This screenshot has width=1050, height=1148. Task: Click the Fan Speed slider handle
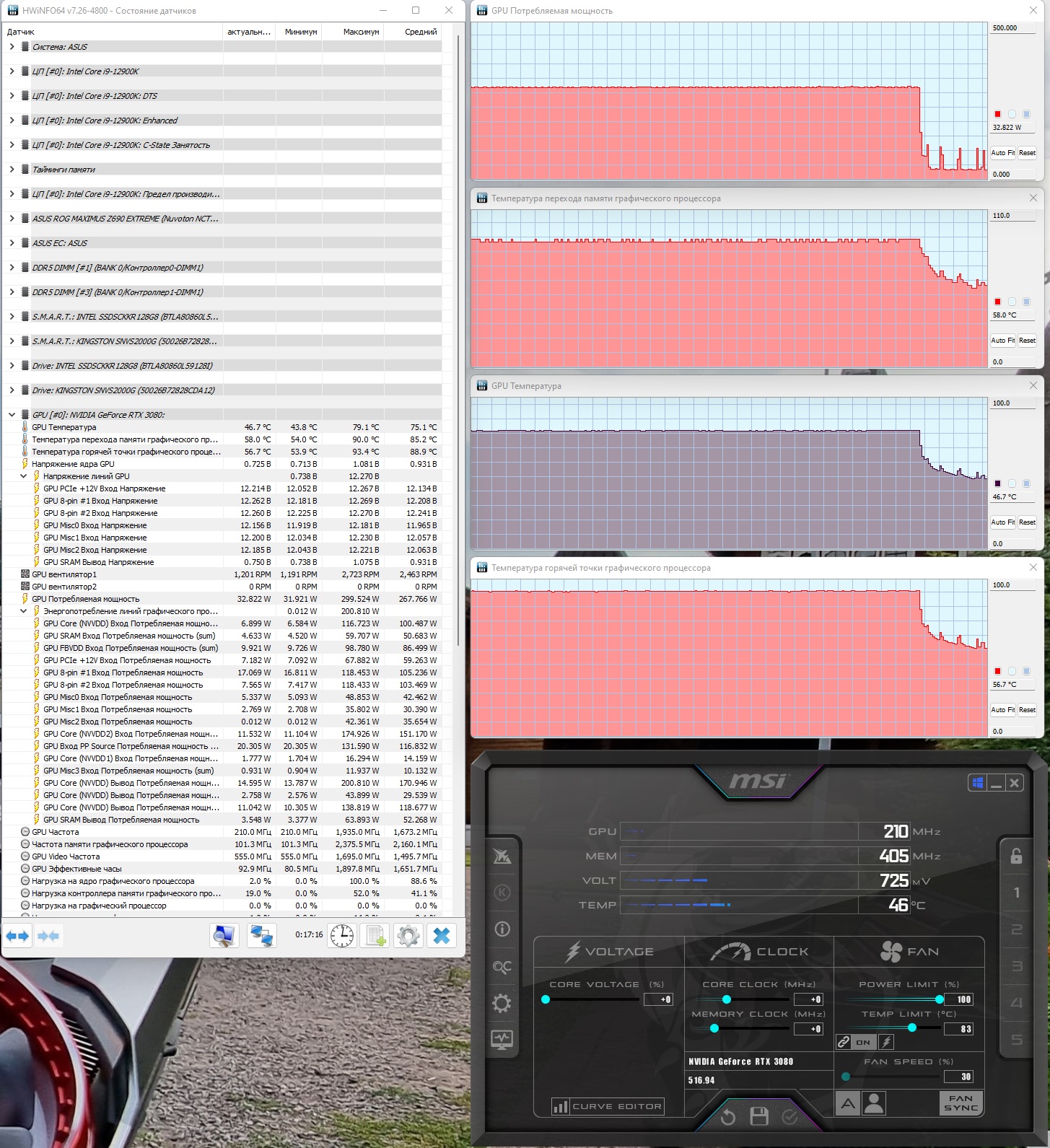[845, 1077]
